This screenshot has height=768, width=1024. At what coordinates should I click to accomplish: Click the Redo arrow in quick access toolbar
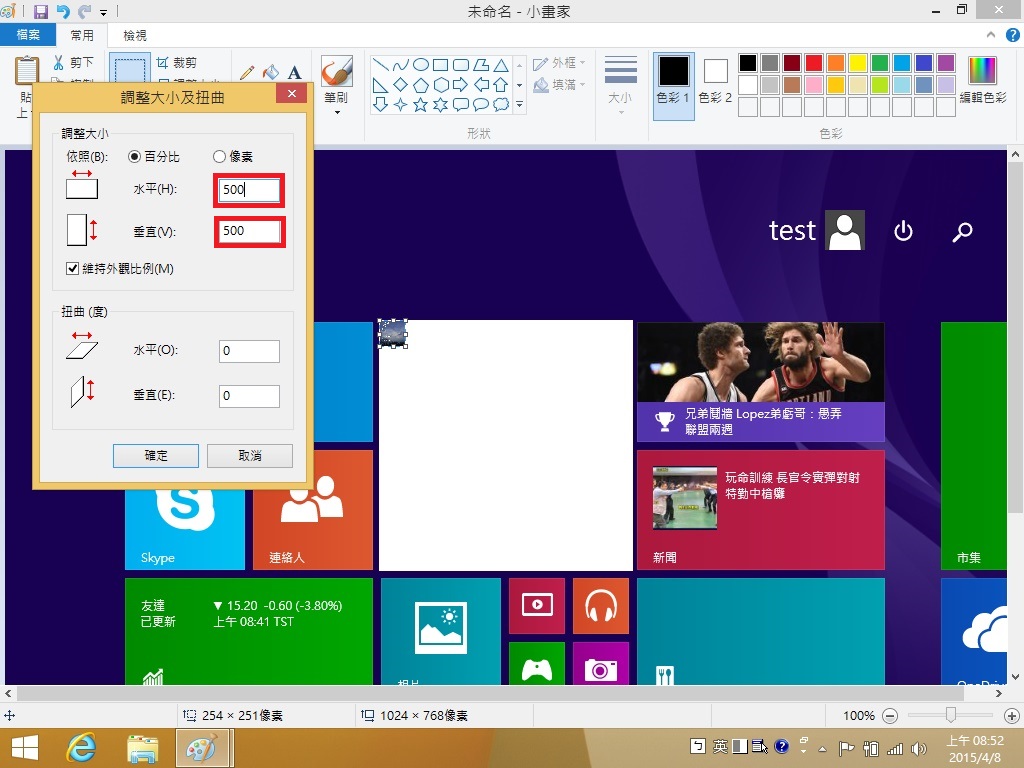(84, 11)
